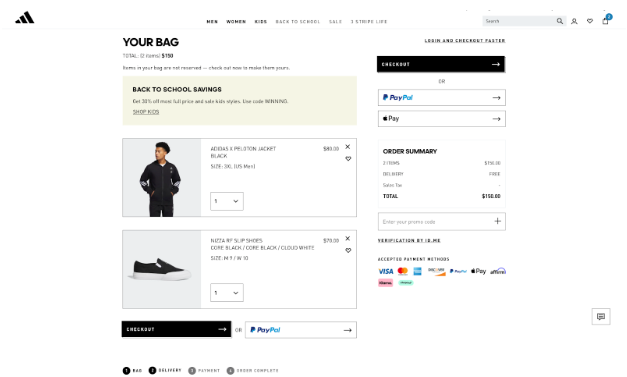Remove the Peloton Jacket from bag
This screenshot has height=377, width=627.
coord(347,147)
